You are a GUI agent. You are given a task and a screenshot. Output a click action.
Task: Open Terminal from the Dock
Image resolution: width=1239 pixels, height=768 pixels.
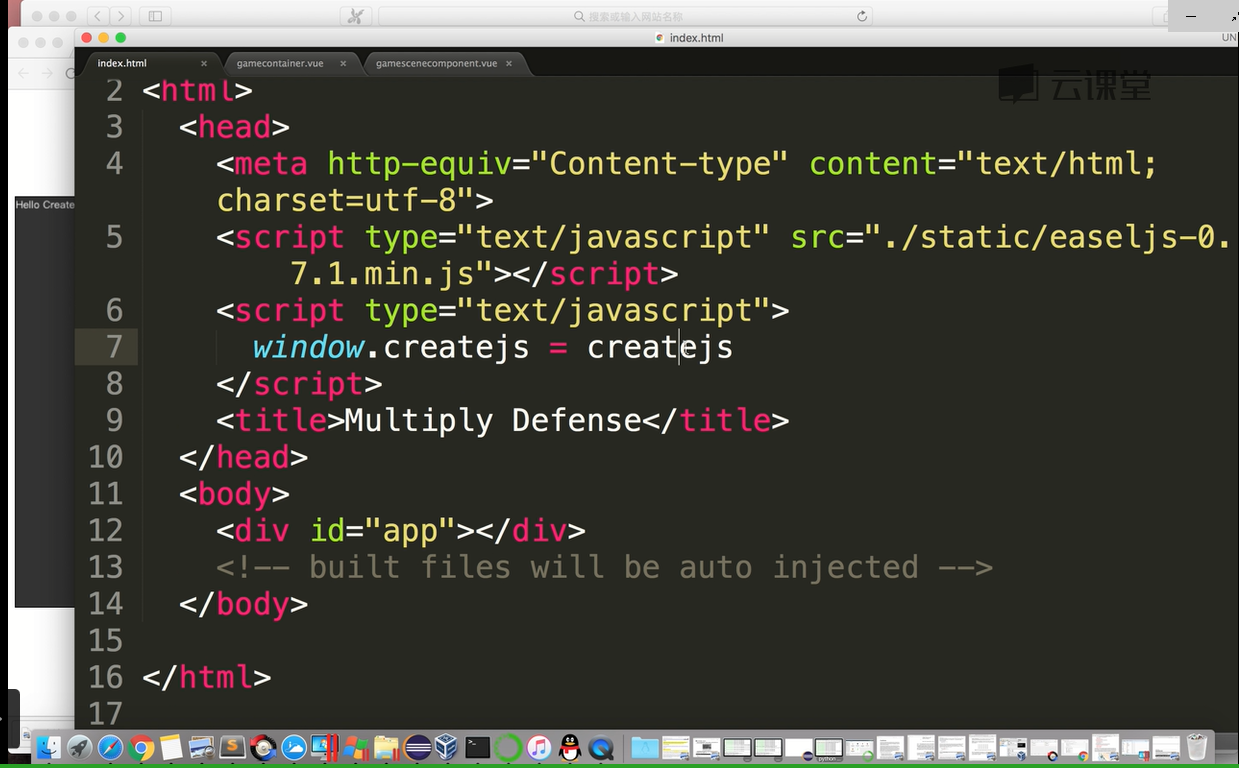[x=477, y=747]
